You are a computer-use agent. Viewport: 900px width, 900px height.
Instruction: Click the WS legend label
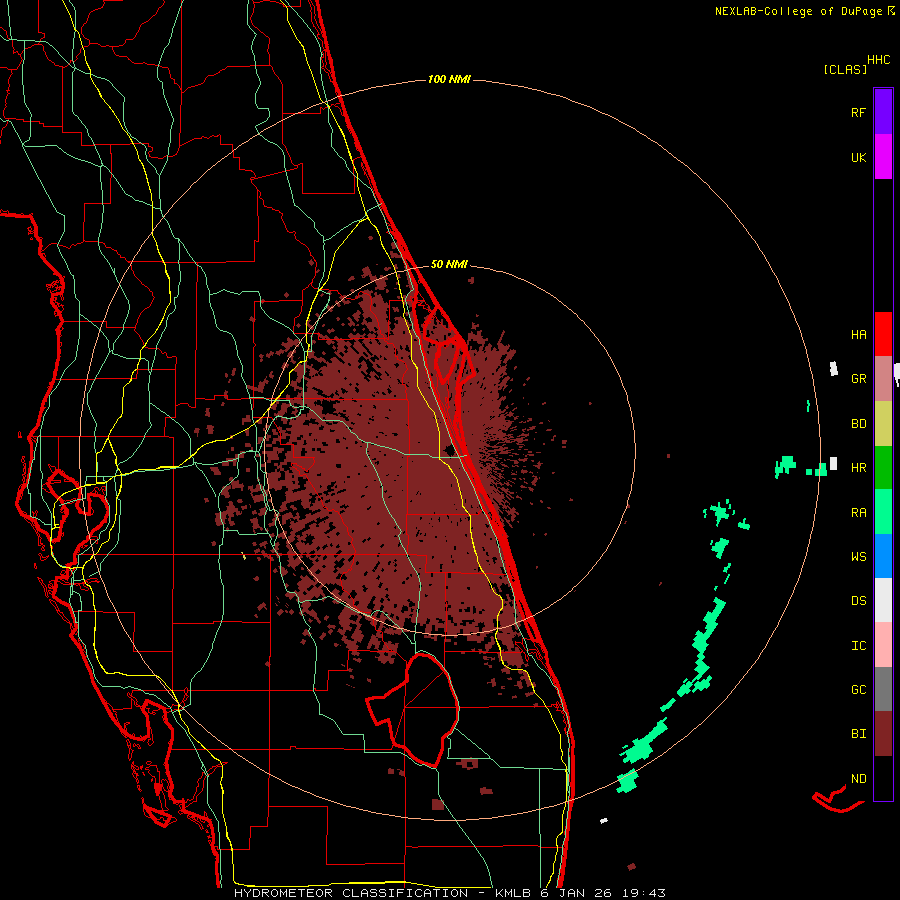[x=858, y=556]
